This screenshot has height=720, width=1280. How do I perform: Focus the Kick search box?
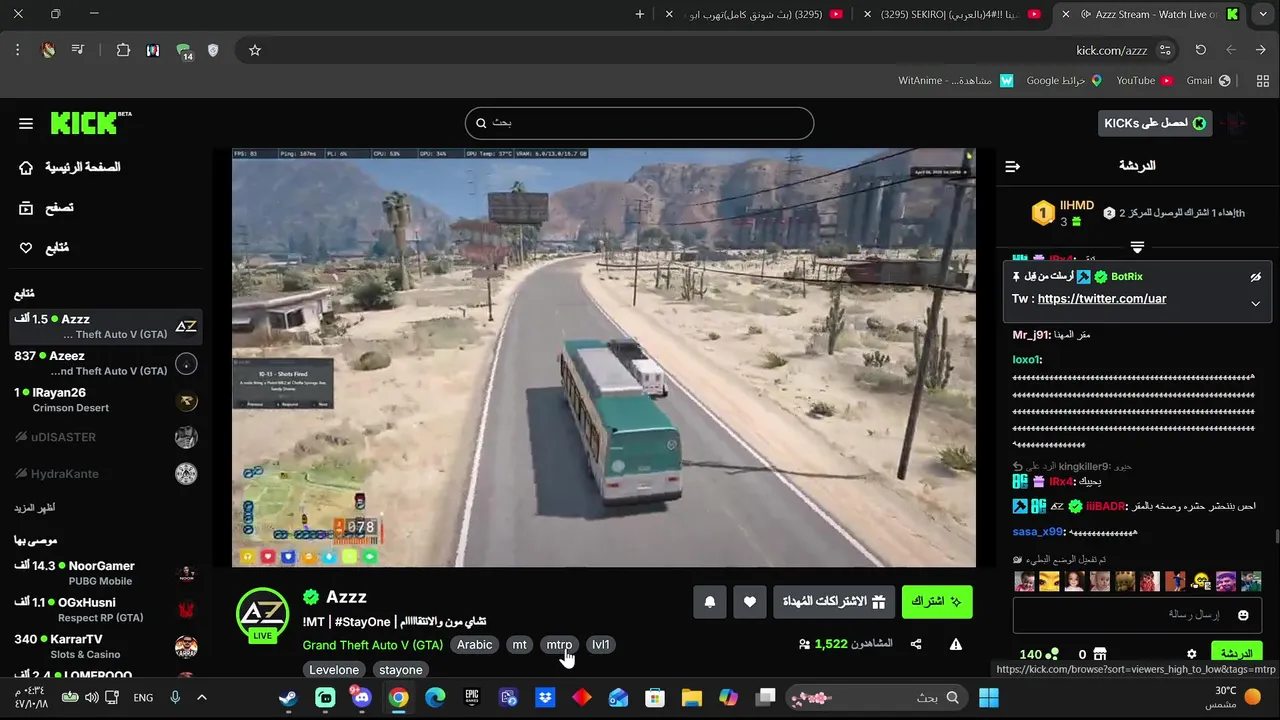(x=639, y=123)
